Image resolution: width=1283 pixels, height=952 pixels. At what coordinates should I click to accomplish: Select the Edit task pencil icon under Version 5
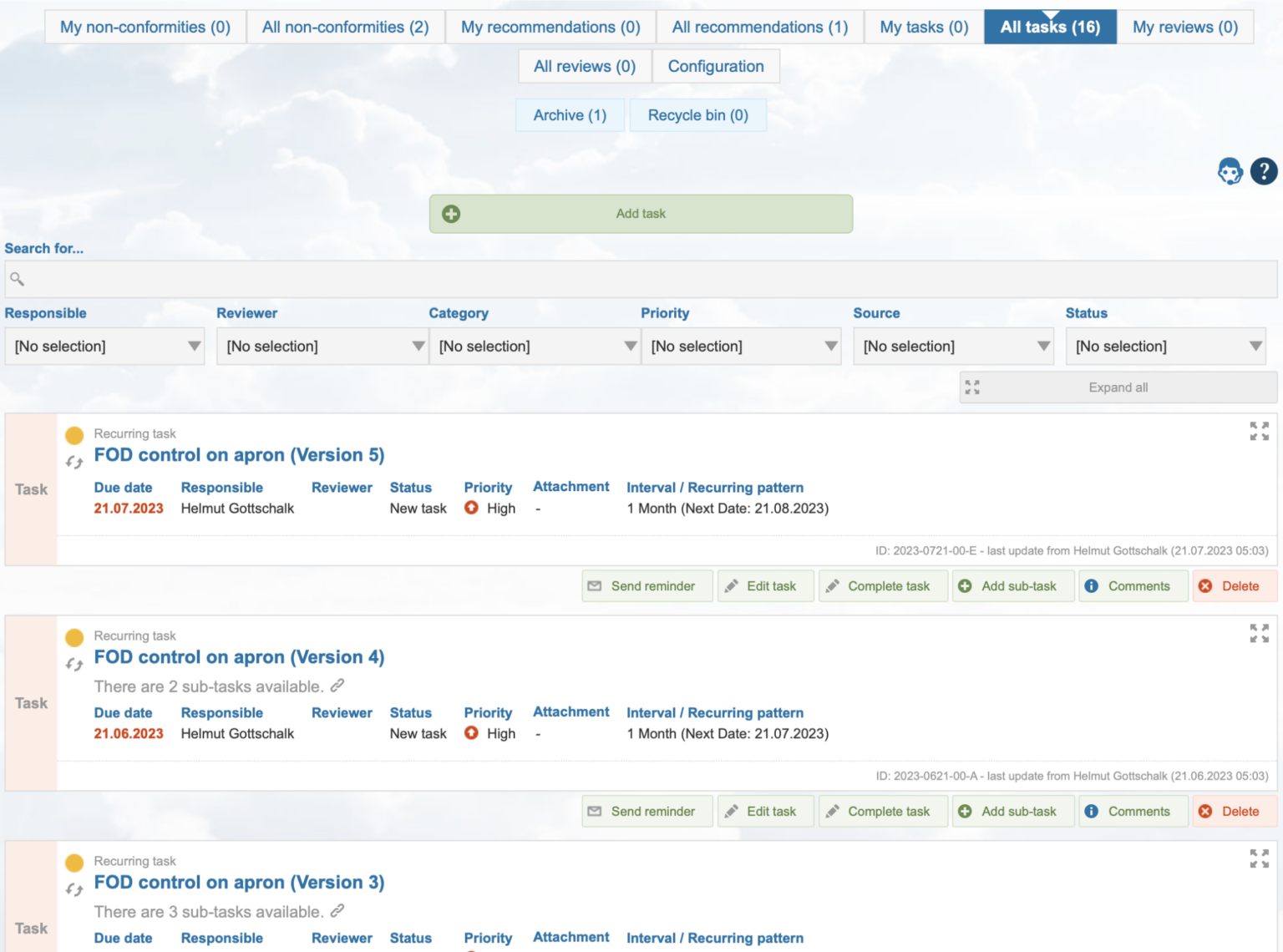pyautogui.click(x=732, y=585)
